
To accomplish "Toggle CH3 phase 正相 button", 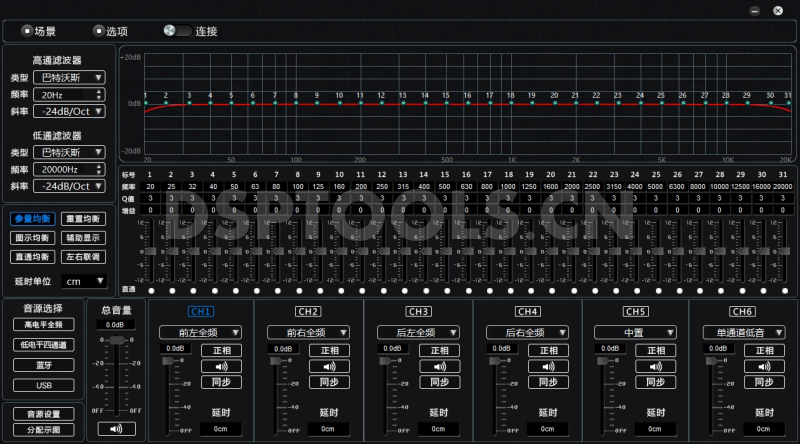I will pyautogui.click(x=439, y=351).
